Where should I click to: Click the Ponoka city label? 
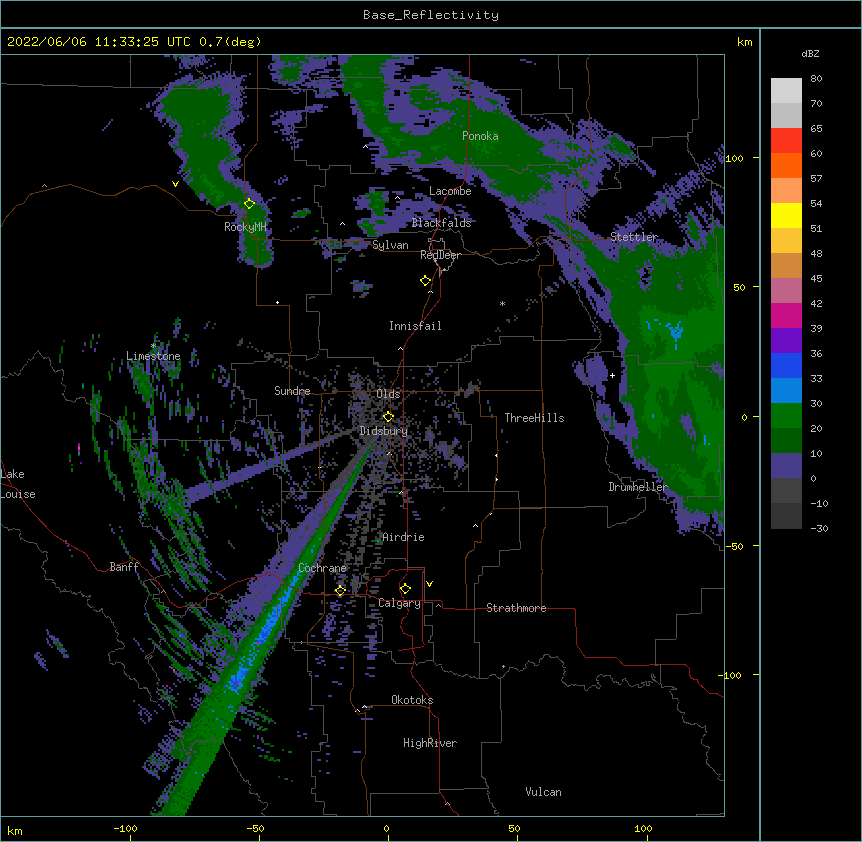click(480, 136)
